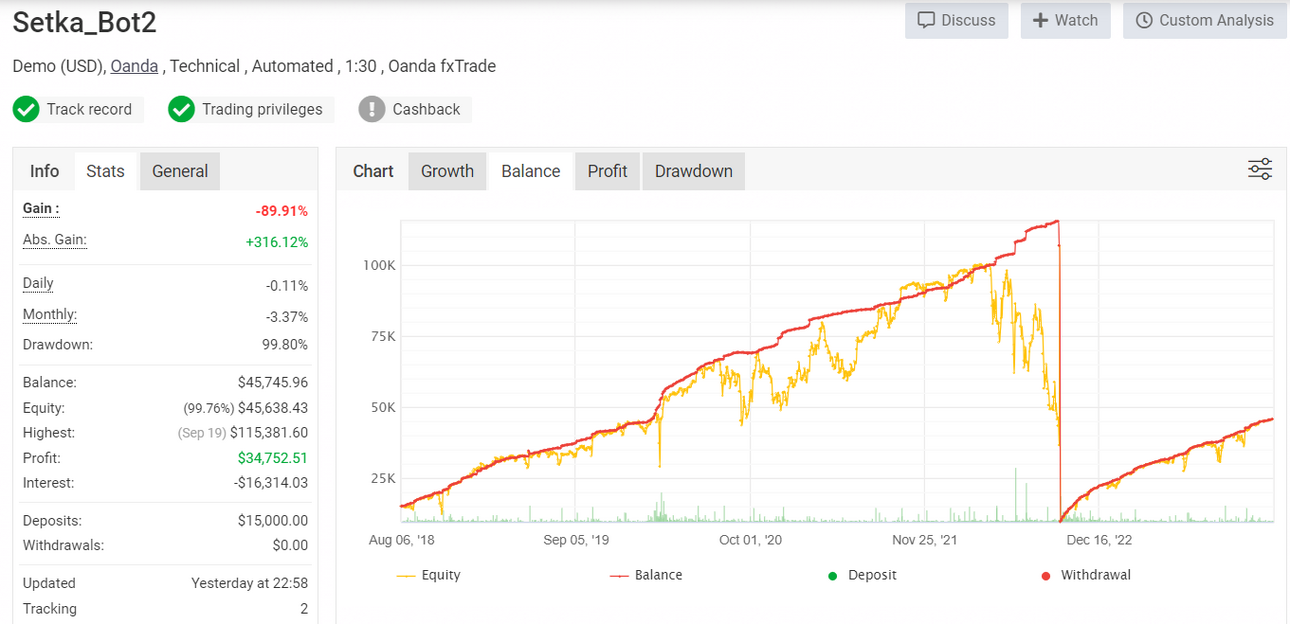
Task: Select the Growth chart tab
Action: 447,171
